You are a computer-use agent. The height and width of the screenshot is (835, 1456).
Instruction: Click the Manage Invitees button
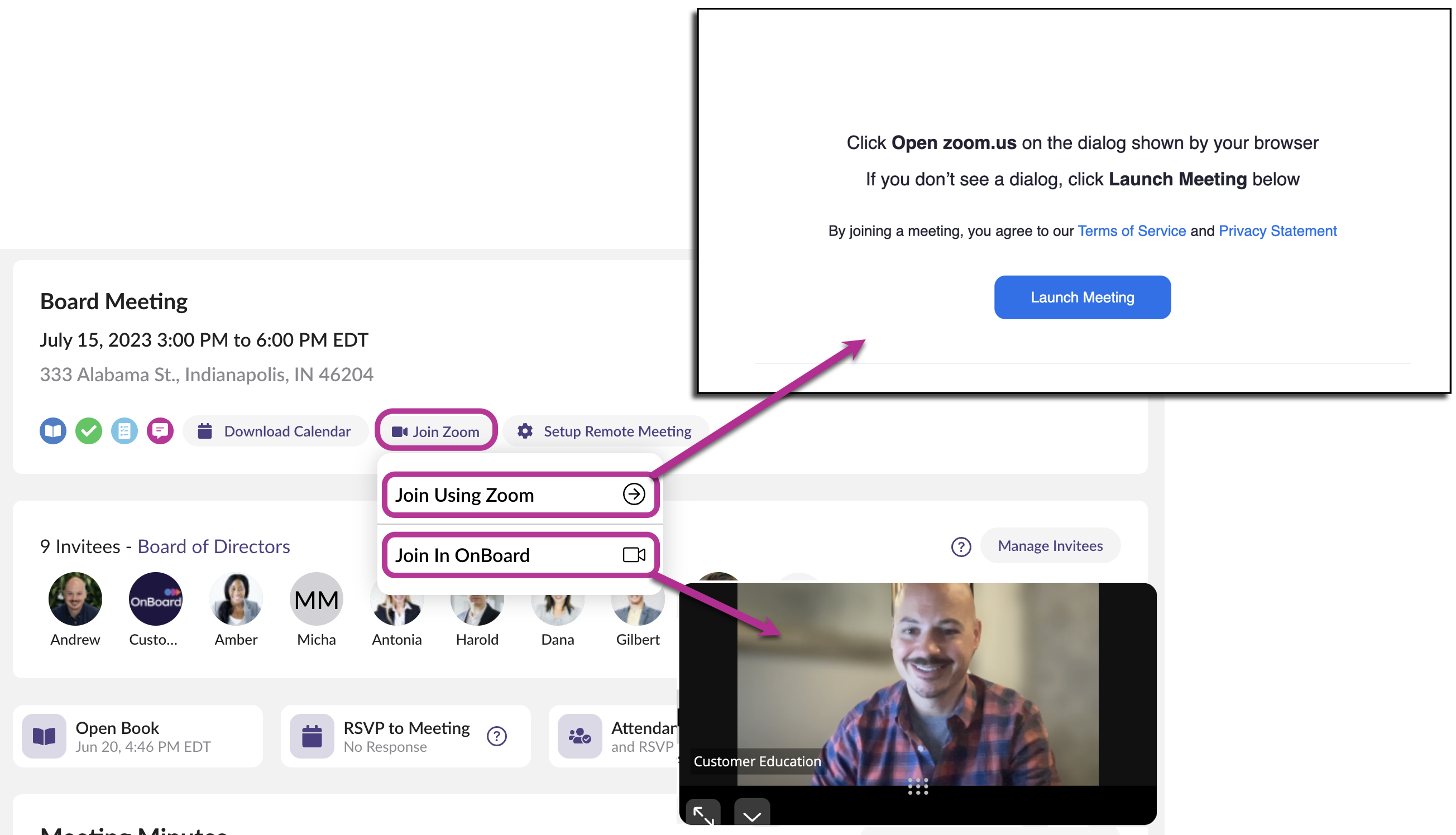coord(1050,545)
